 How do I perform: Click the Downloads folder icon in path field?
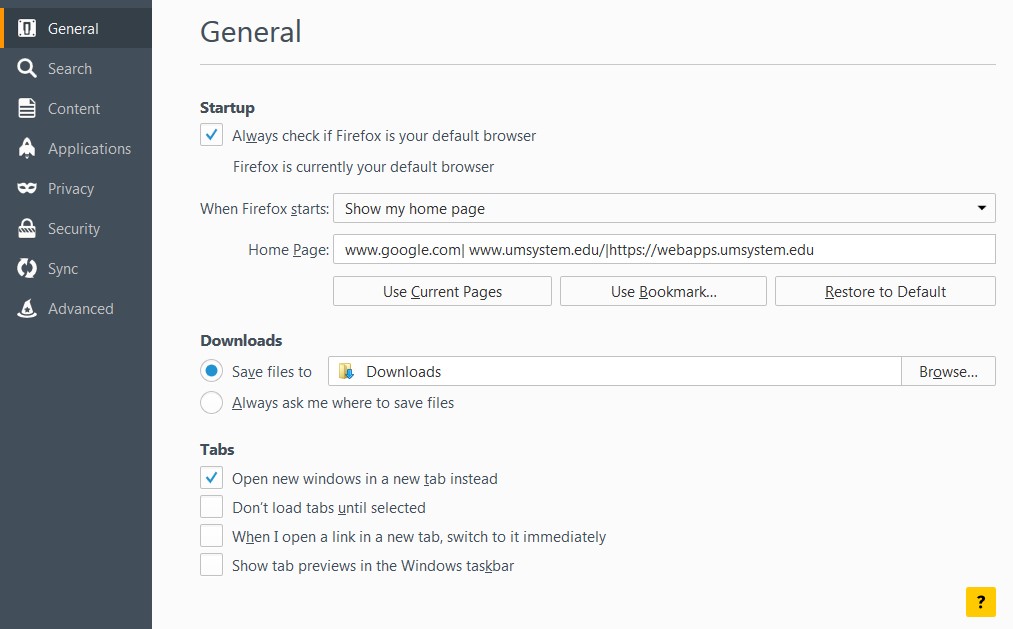[x=346, y=371]
